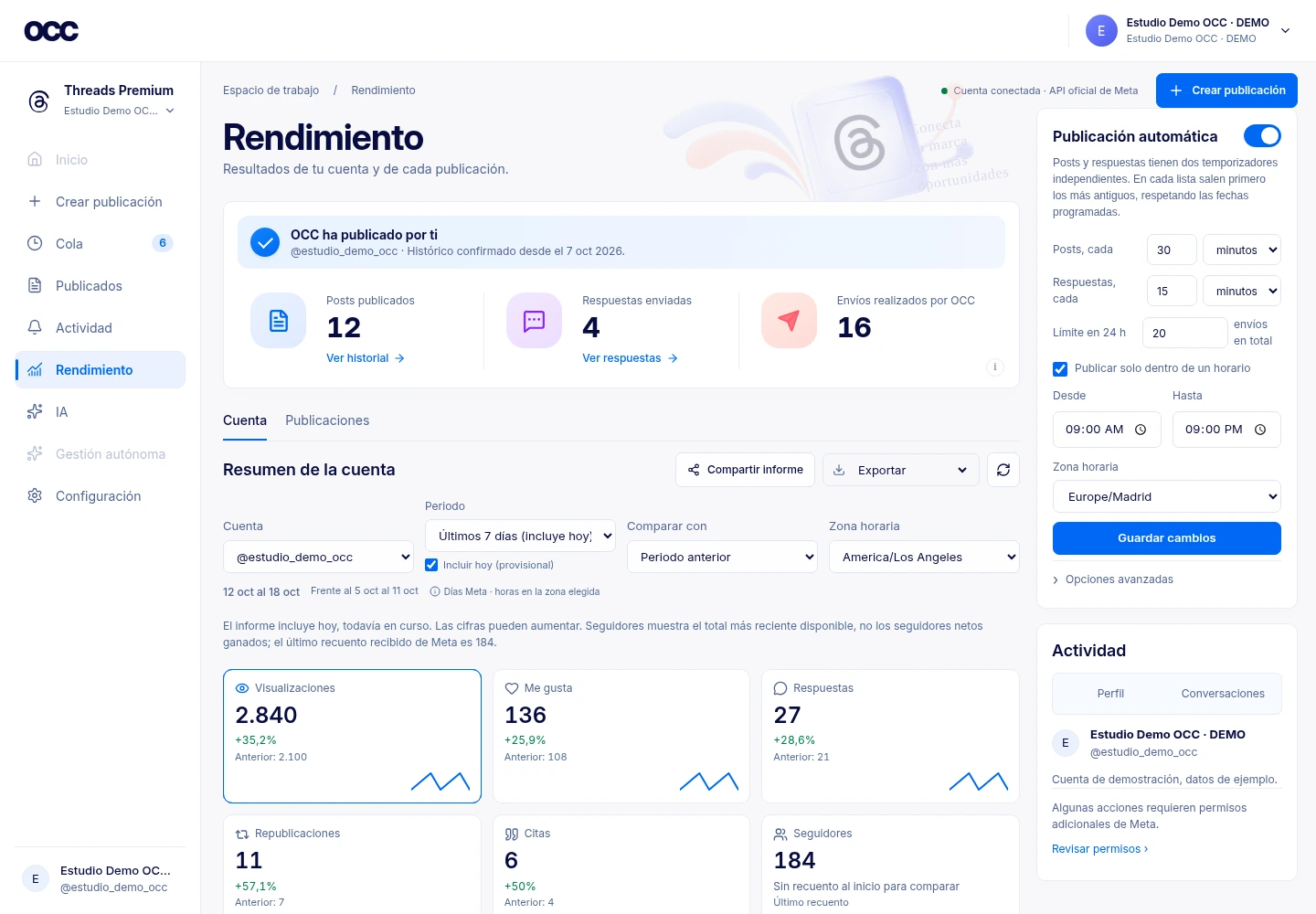Open the Conversaciones activity tab
The width and height of the screenshot is (1316, 914).
pos(1223,694)
